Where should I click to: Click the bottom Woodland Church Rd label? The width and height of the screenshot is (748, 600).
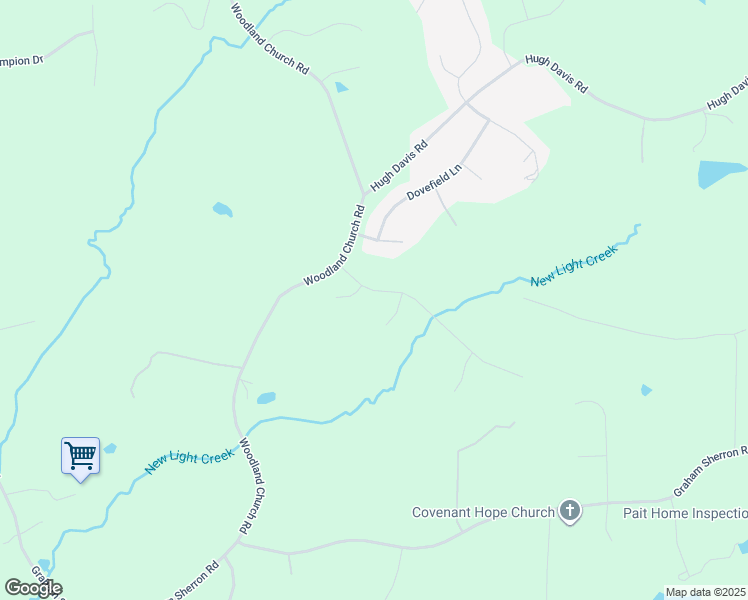(x=251, y=486)
